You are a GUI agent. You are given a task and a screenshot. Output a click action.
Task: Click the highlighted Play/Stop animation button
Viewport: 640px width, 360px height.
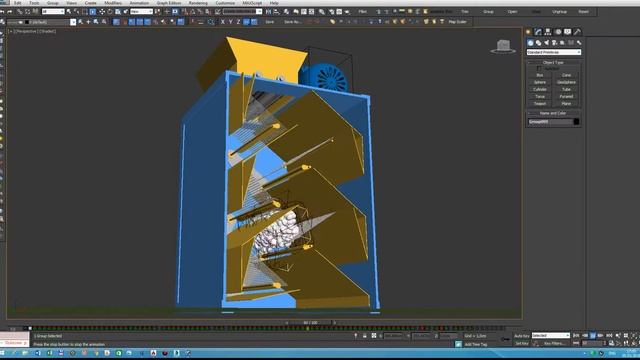[x=593, y=336]
